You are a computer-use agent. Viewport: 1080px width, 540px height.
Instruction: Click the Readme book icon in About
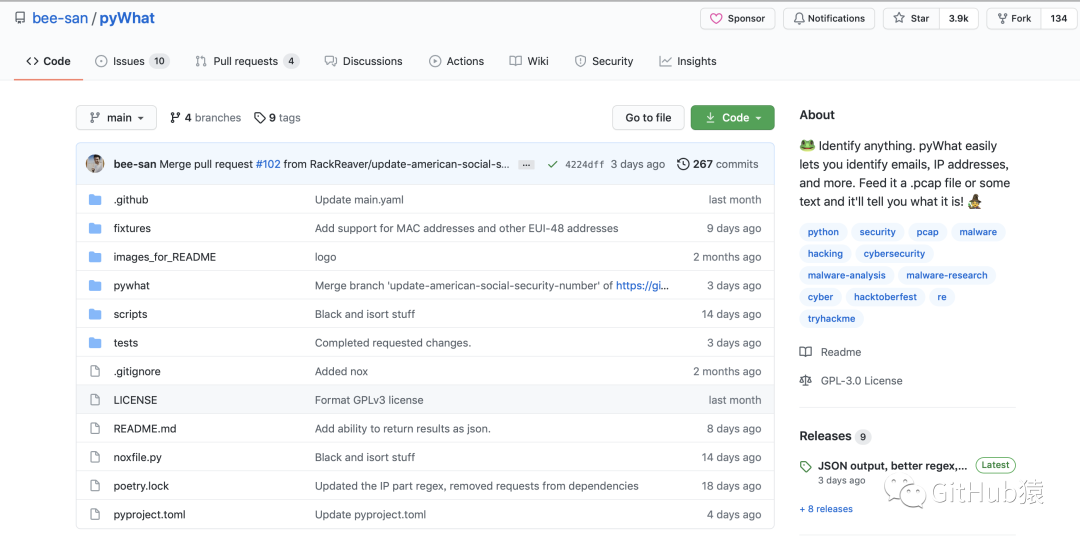click(x=805, y=352)
